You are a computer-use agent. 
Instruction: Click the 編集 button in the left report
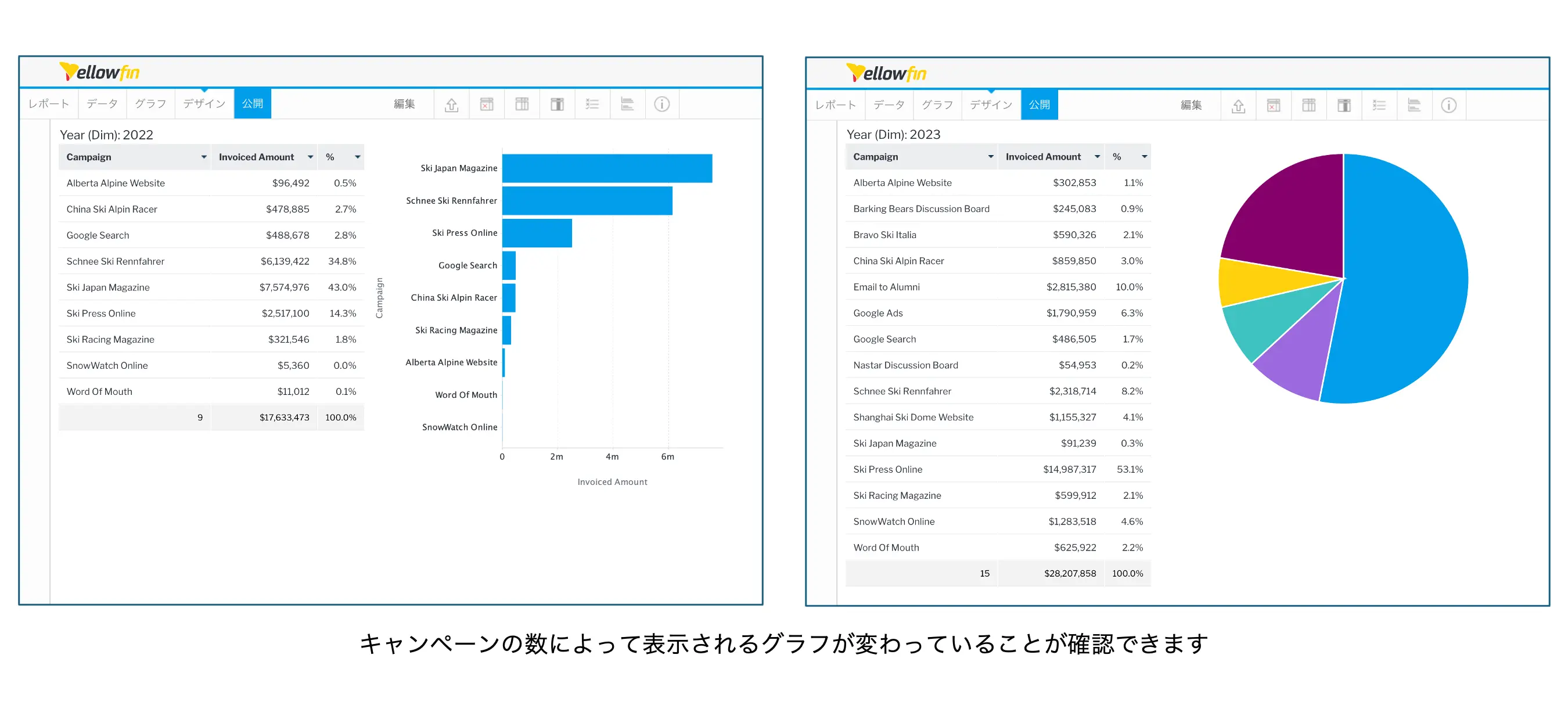pos(404,104)
